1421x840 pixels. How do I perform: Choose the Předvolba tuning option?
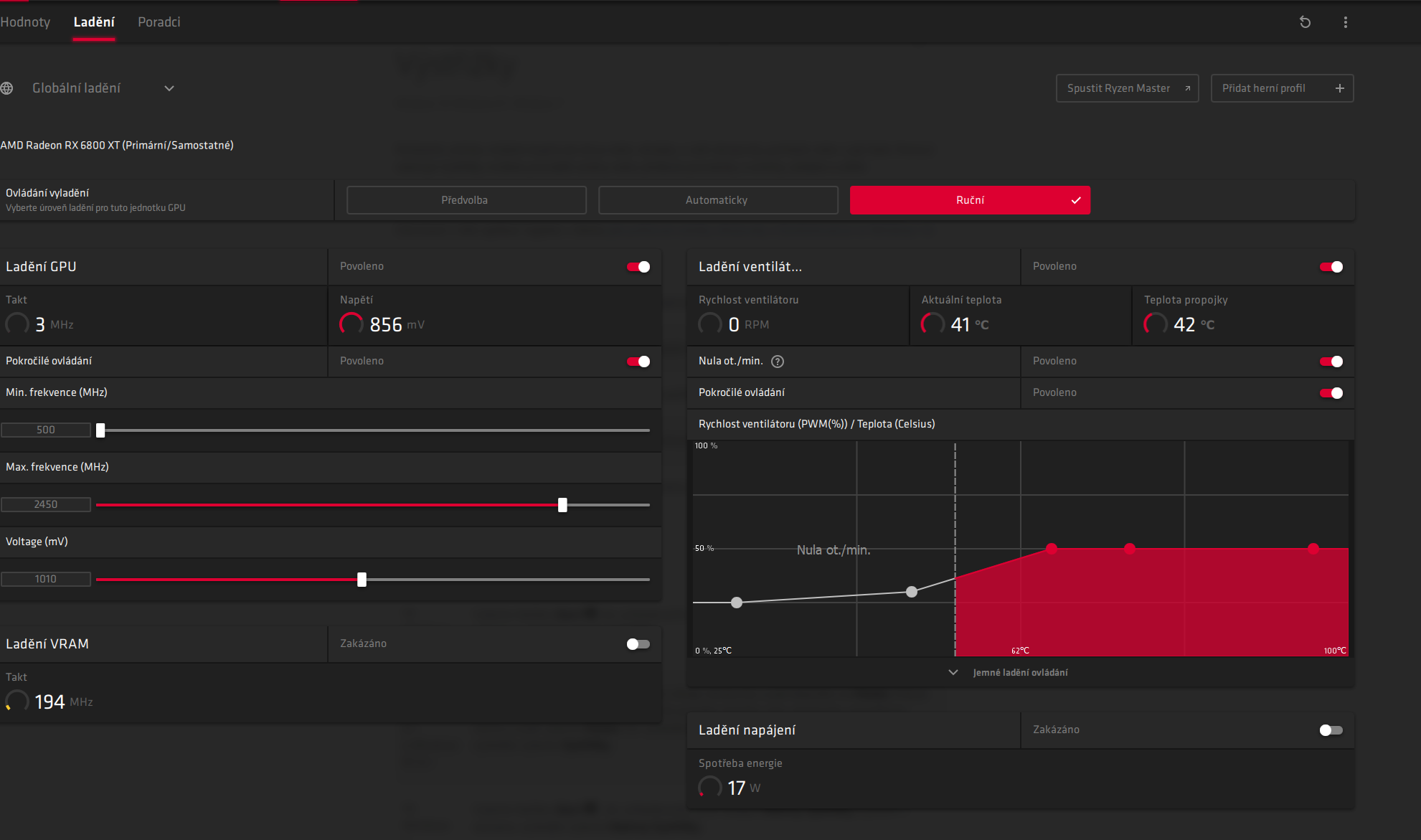pos(466,200)
